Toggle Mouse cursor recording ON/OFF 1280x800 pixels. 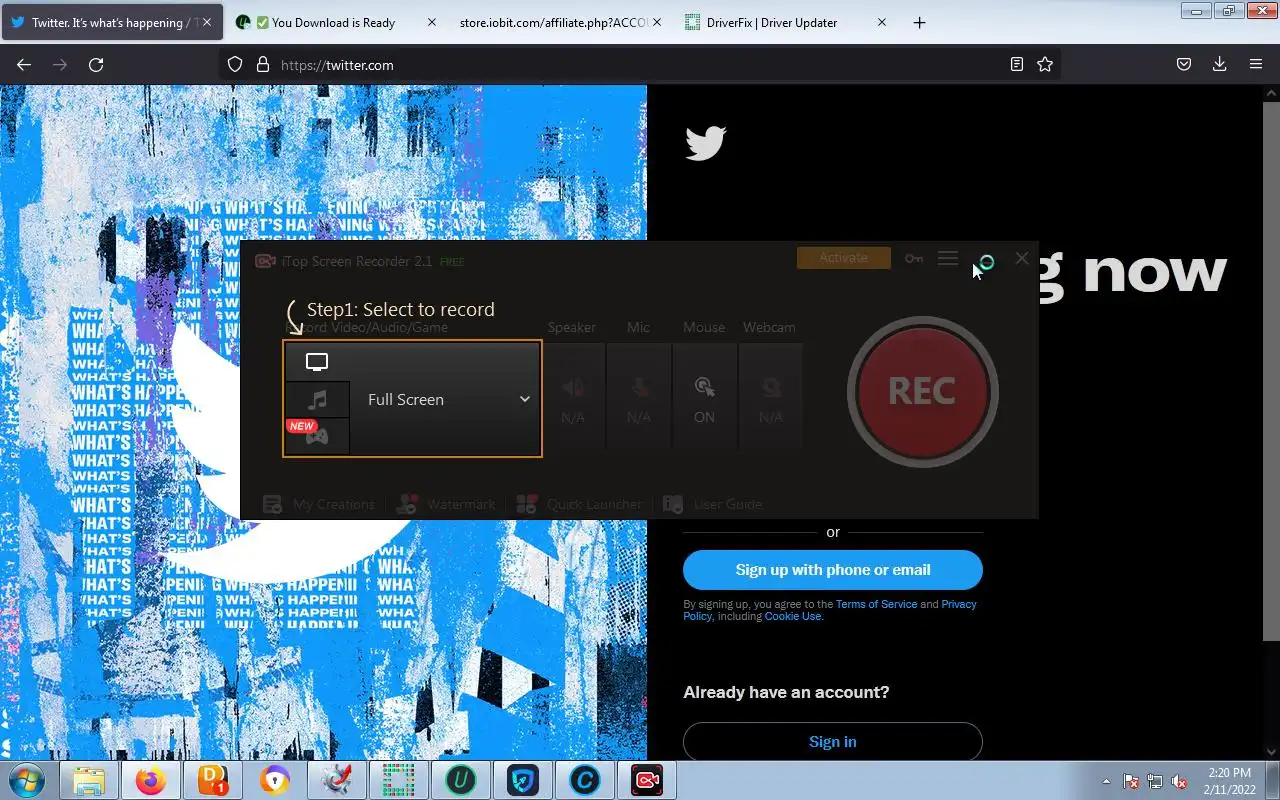coord(704,396)
